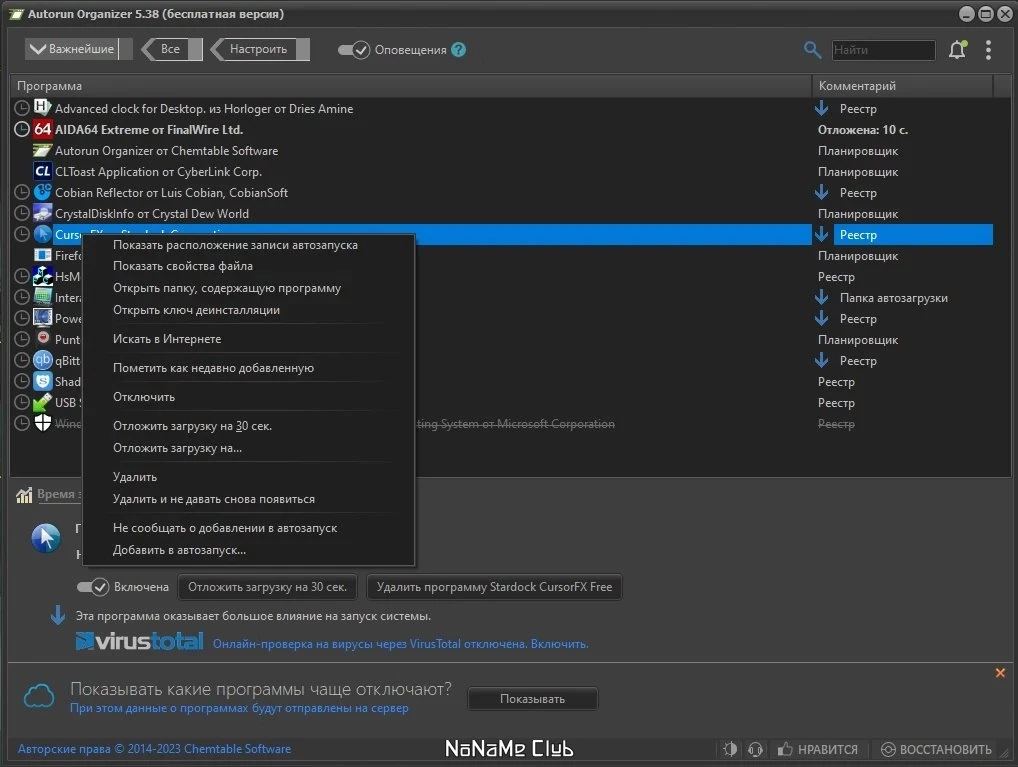Click the Cobian Reflector program icon
Image resolution: width=1018 pixels, height=767 pixels.
click(43, 192)
